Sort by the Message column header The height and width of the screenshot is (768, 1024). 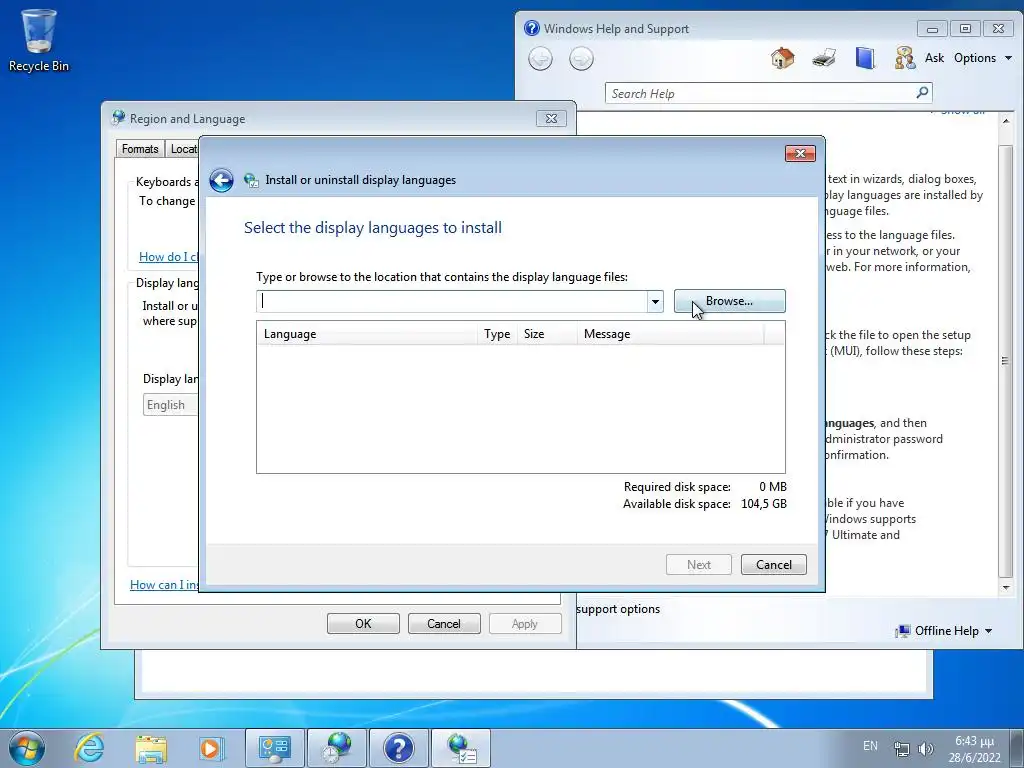[670, 334]
